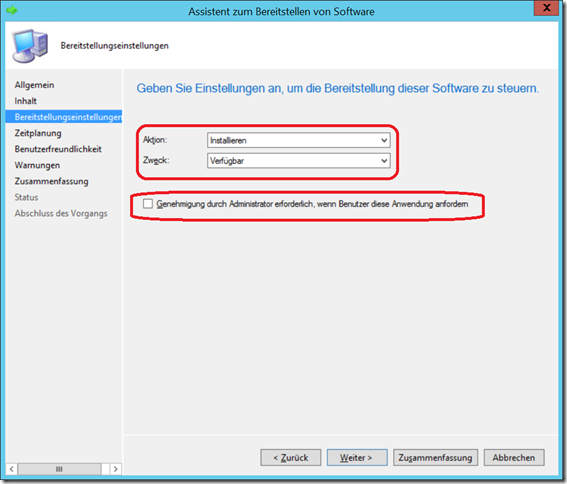Enable the Genehmigung durch Administrator checkbox
The image size is (567, 484).
148,204
